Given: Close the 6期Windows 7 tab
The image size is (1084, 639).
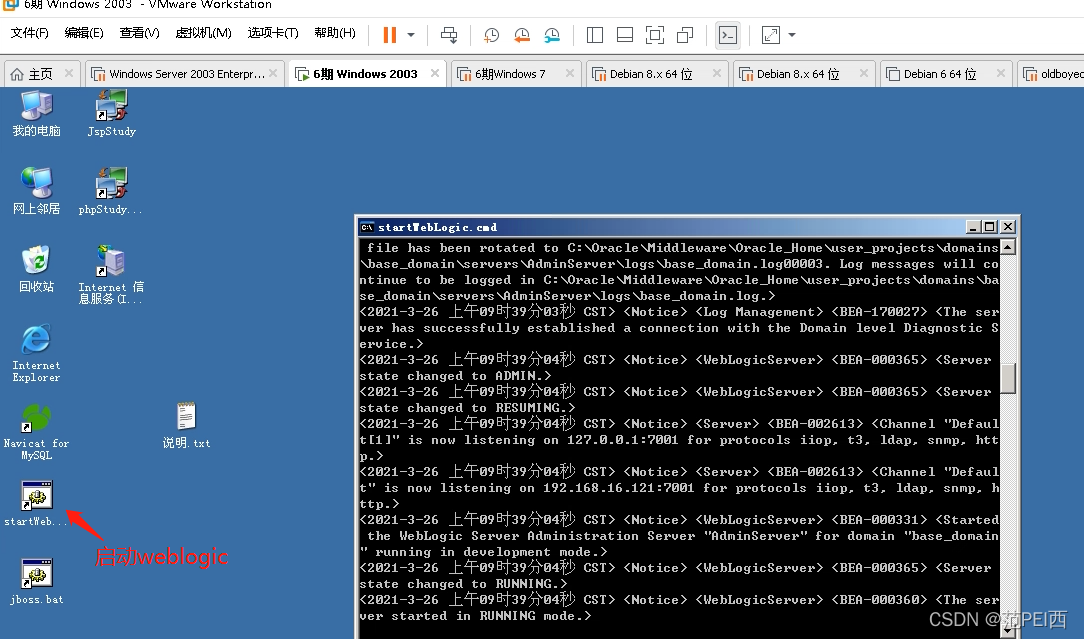Looking at the screenshot, I should pyautogui.click(x=570, y=73).
